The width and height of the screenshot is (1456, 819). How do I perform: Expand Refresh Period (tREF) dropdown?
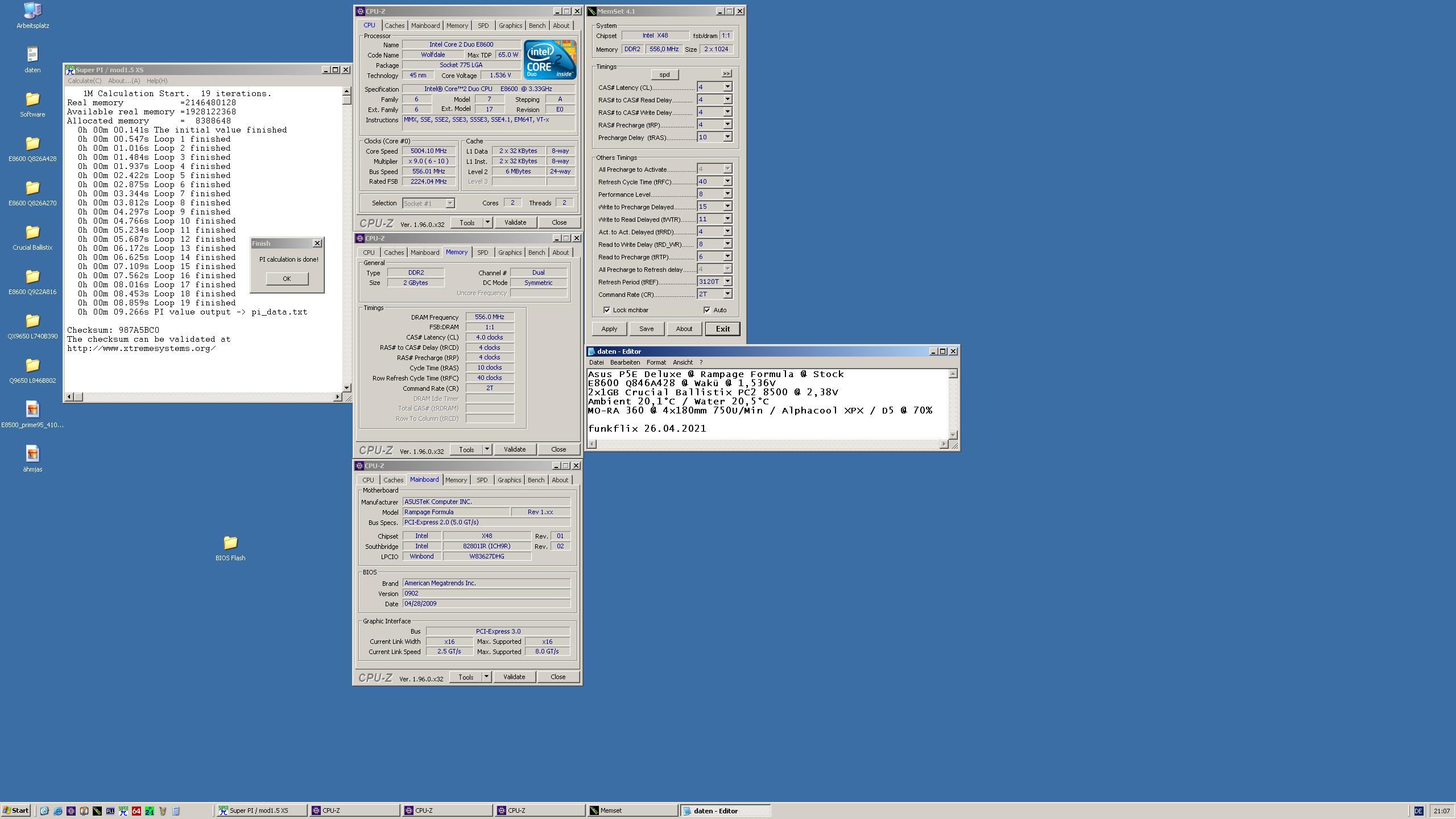(x=727, y=282)
